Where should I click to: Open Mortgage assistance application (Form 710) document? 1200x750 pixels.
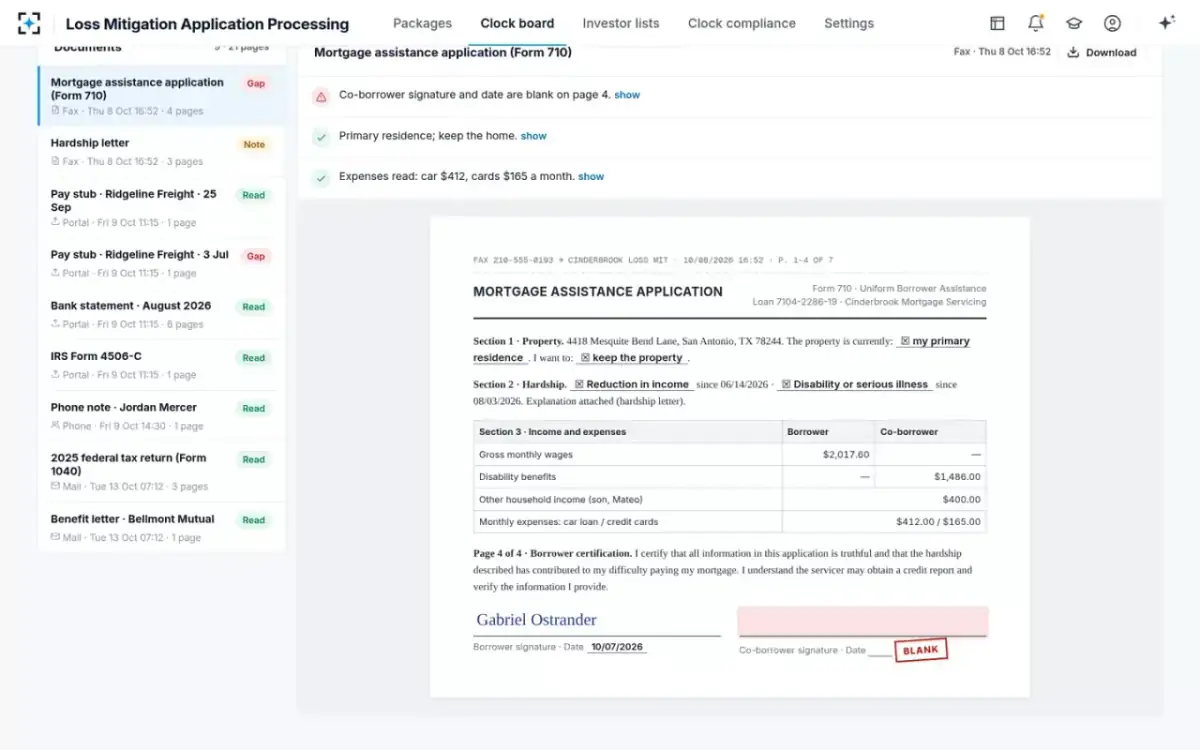tap(162, 96)
